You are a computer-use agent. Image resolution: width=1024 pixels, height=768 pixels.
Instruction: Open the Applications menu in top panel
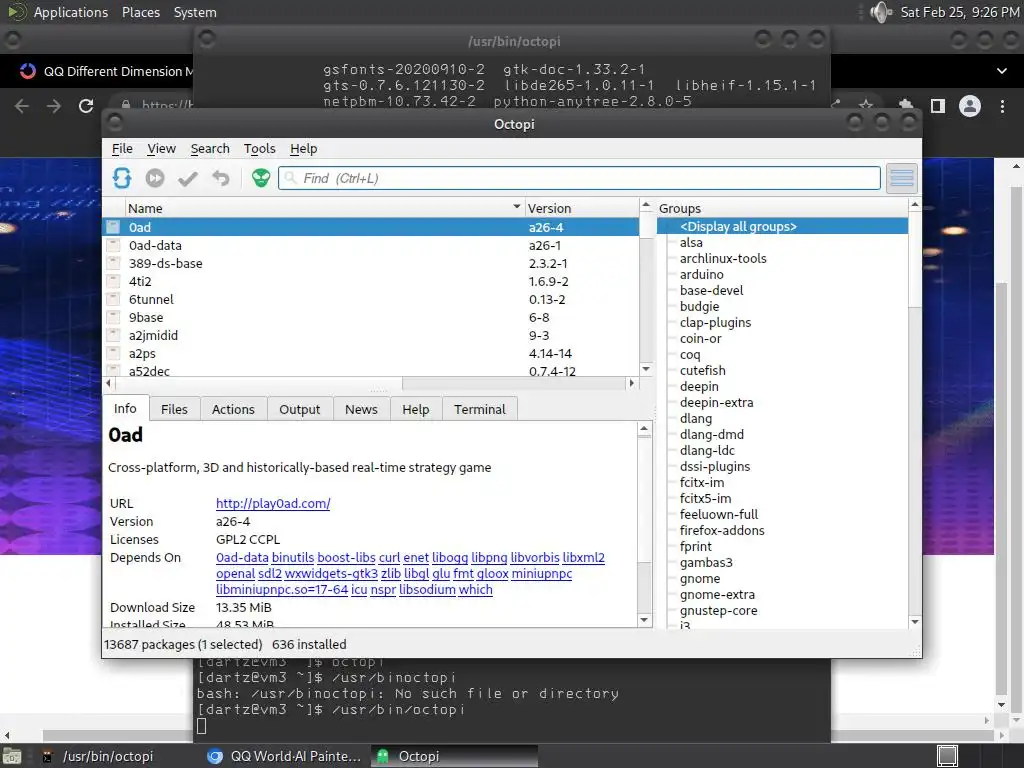tap(71, 12)
